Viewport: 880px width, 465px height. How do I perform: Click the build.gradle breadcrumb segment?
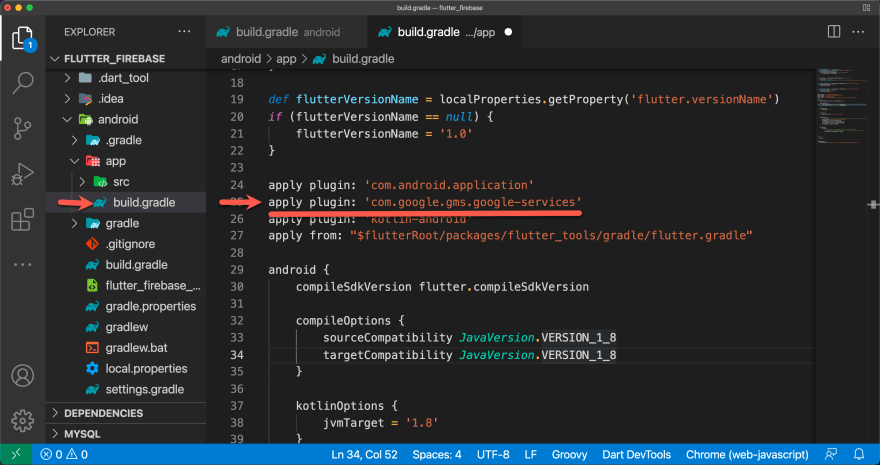pos(363,59)
